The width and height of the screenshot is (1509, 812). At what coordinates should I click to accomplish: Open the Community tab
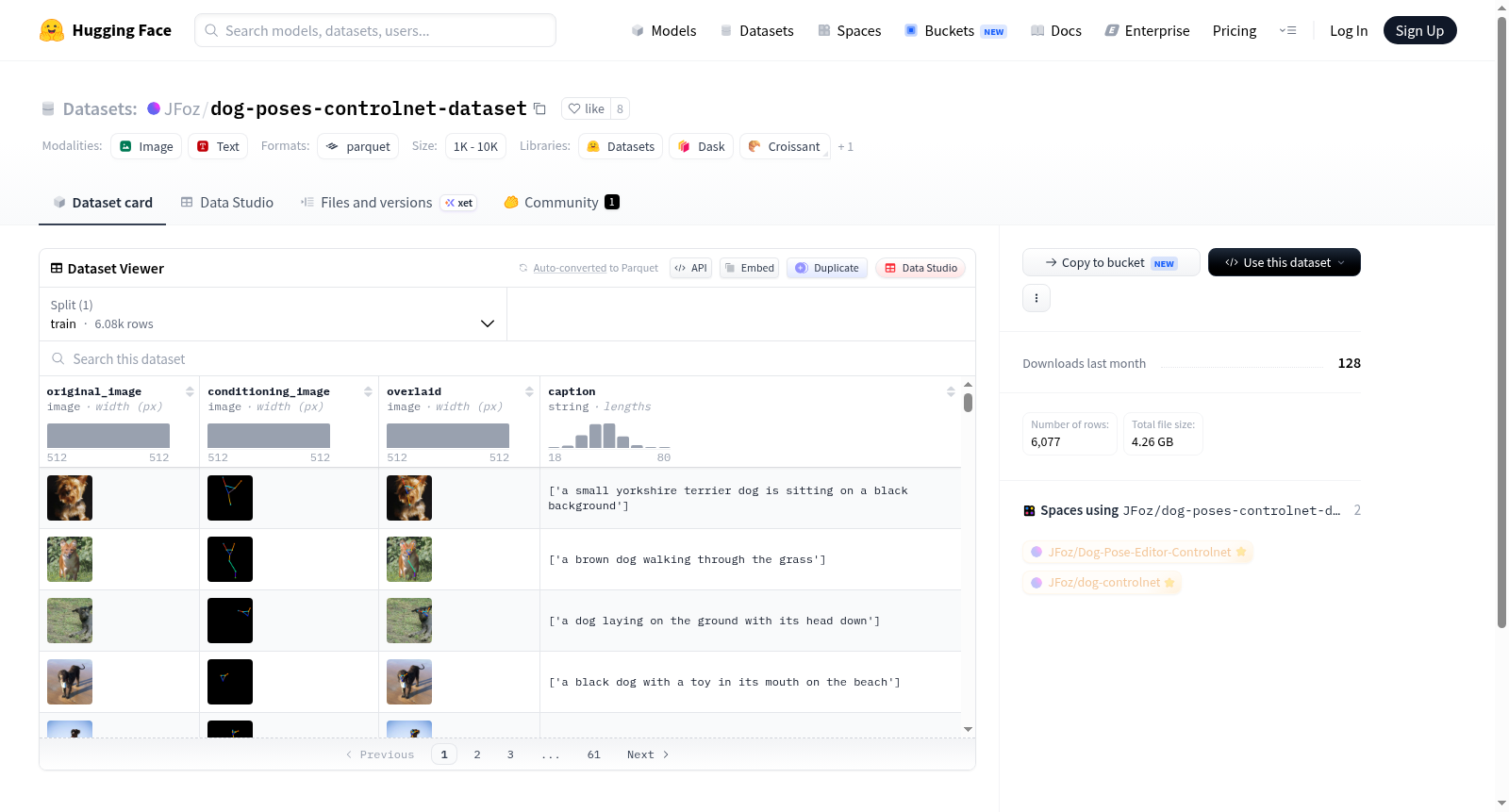pos(561,202)
